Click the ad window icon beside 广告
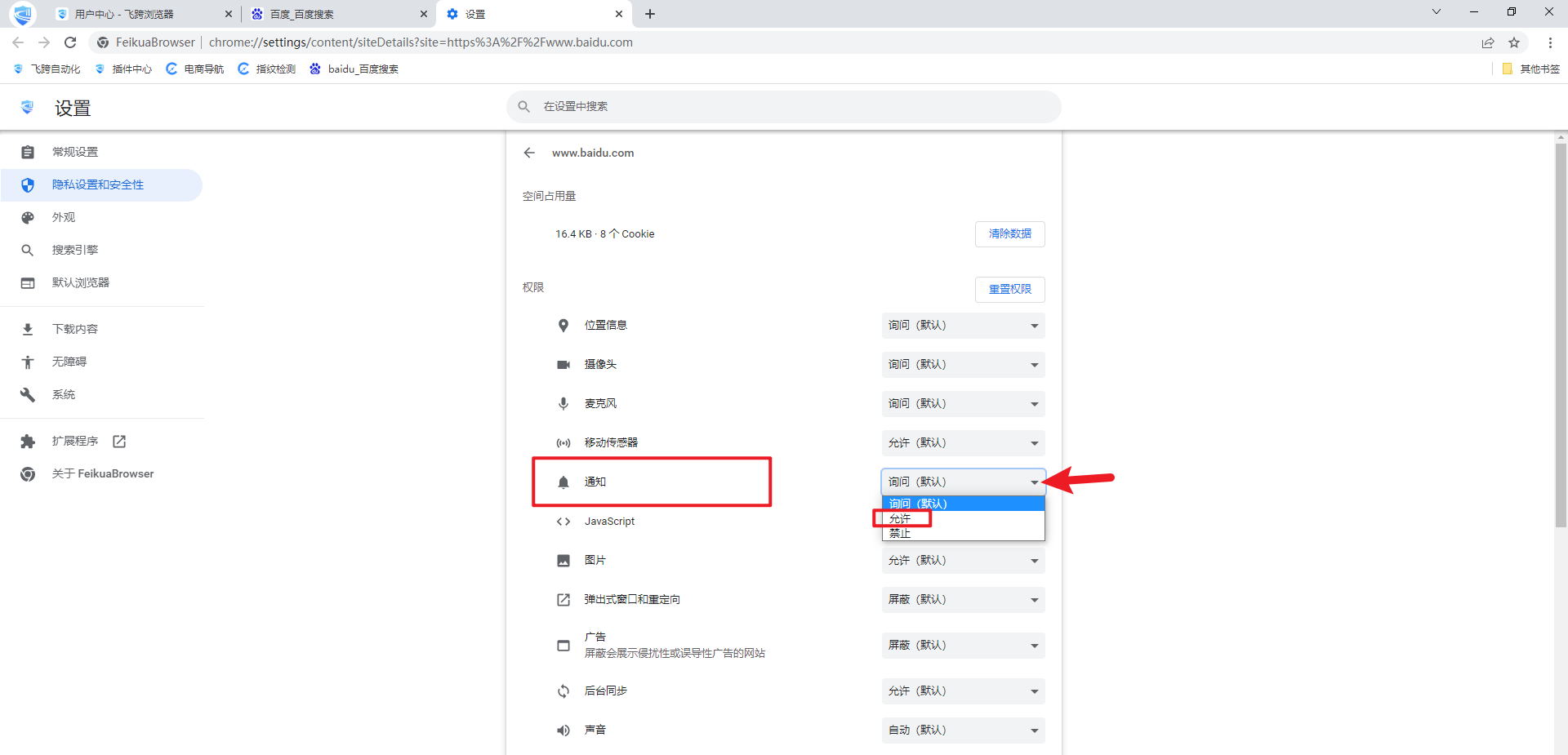 click(x=563, y=646)
